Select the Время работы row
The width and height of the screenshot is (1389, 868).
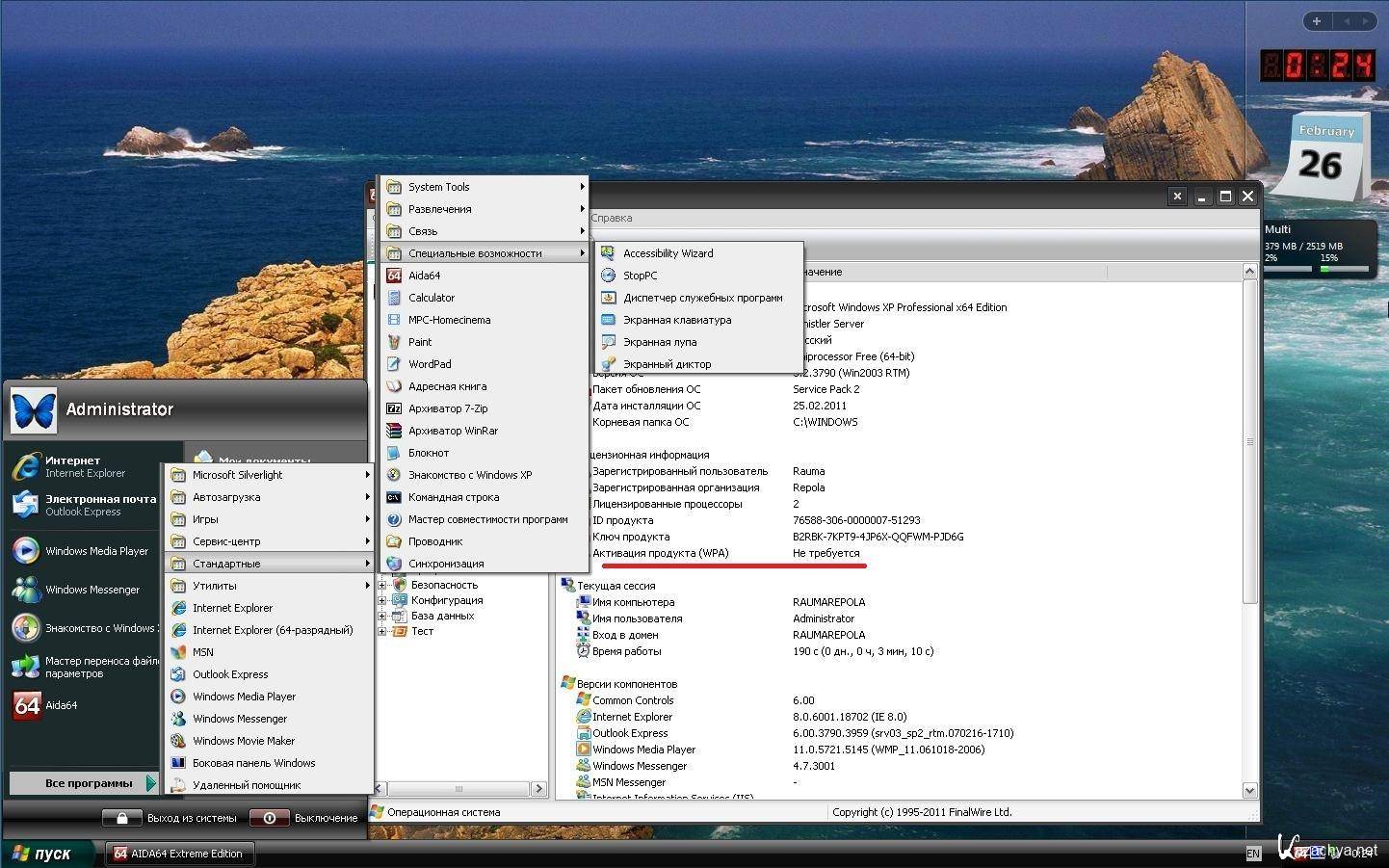coord(755,651)
